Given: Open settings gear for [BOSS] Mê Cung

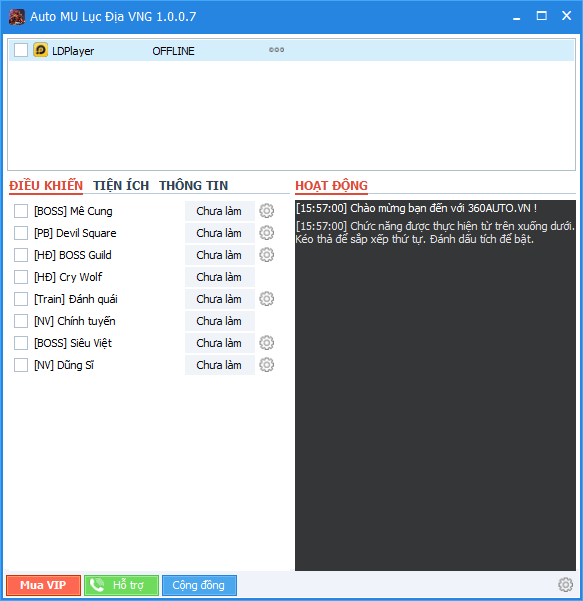Looking at the screenshot, I should [x=266, y=211].
